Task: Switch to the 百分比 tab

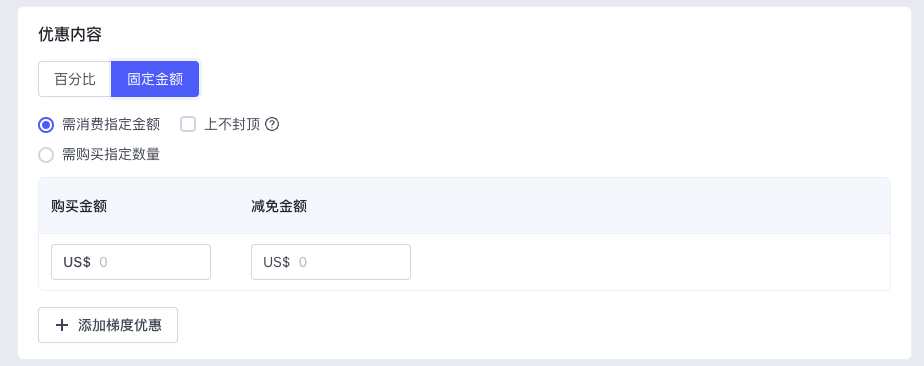Action: [75, 79]
